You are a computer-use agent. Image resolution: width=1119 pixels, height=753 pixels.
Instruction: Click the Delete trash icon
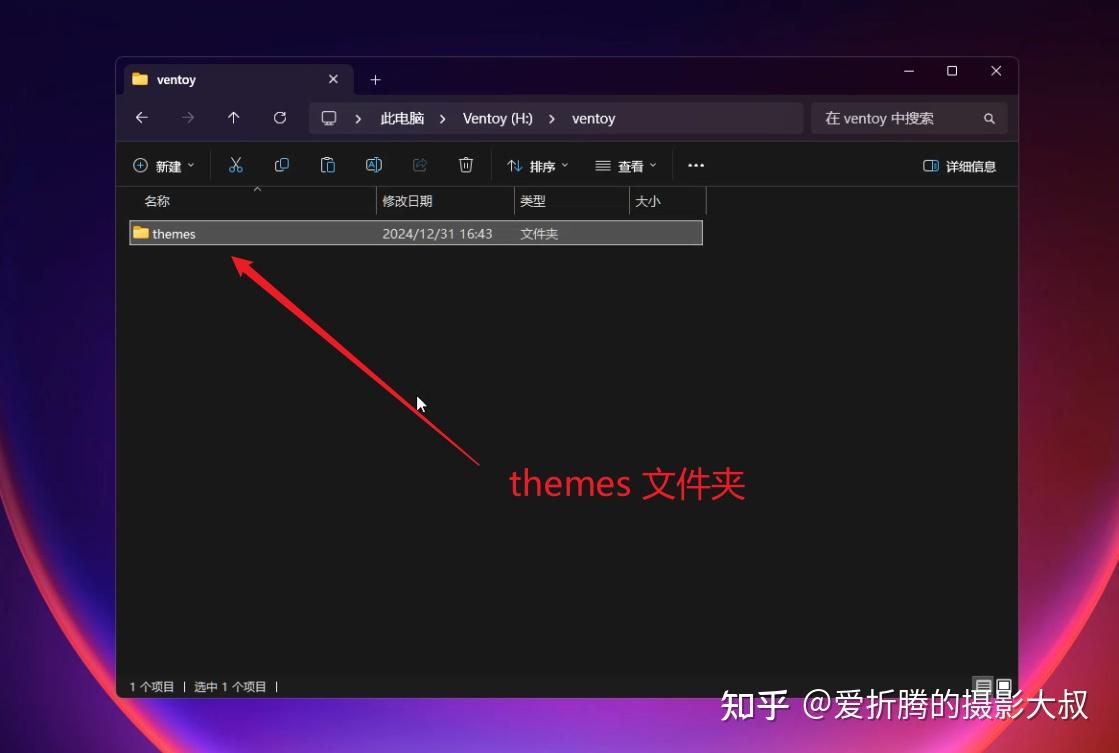coord(466,165)
